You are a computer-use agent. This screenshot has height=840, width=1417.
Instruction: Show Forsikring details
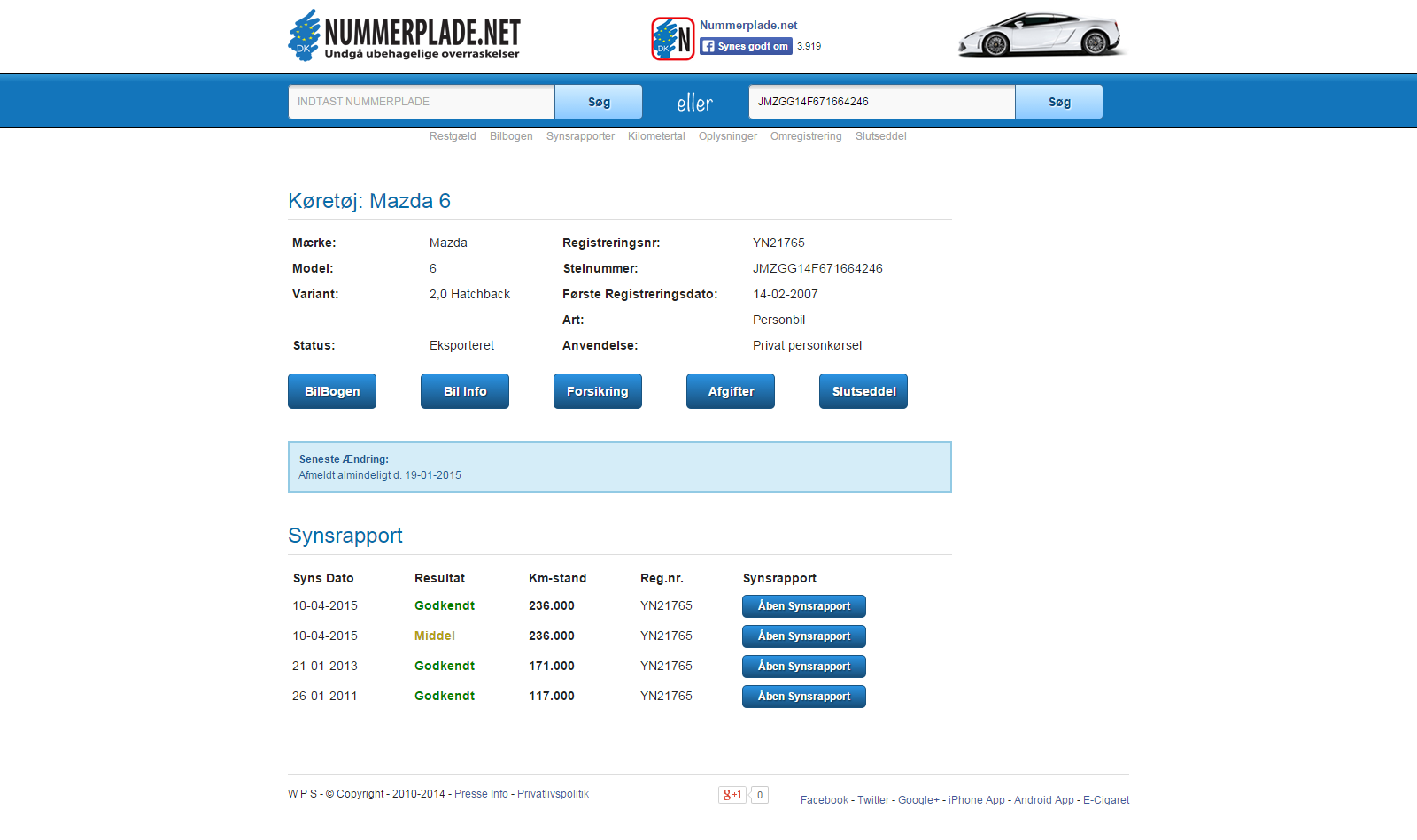tap(598, 391)
